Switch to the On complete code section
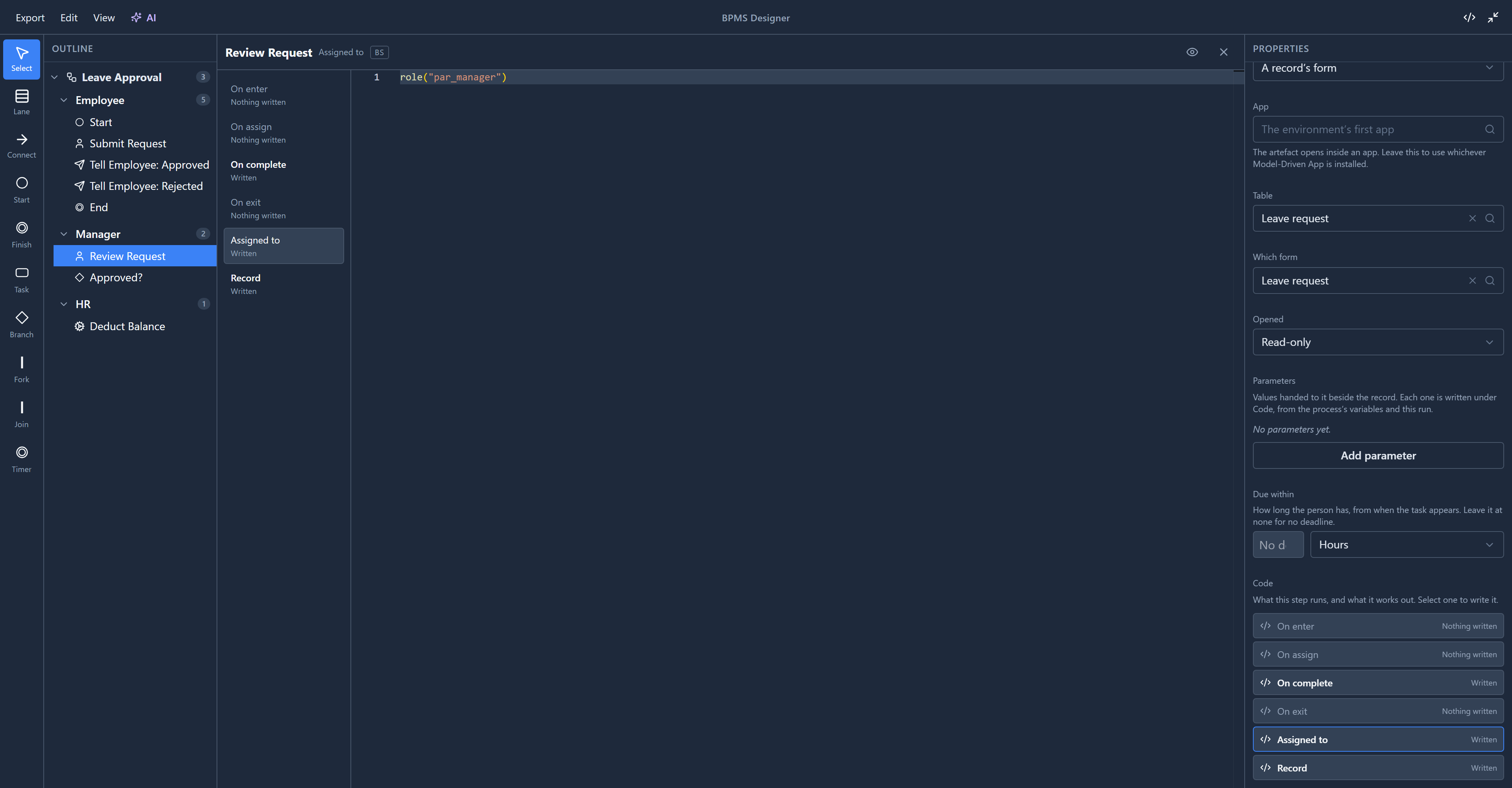Screen dimensions: 1512x788 click(283, 170)
